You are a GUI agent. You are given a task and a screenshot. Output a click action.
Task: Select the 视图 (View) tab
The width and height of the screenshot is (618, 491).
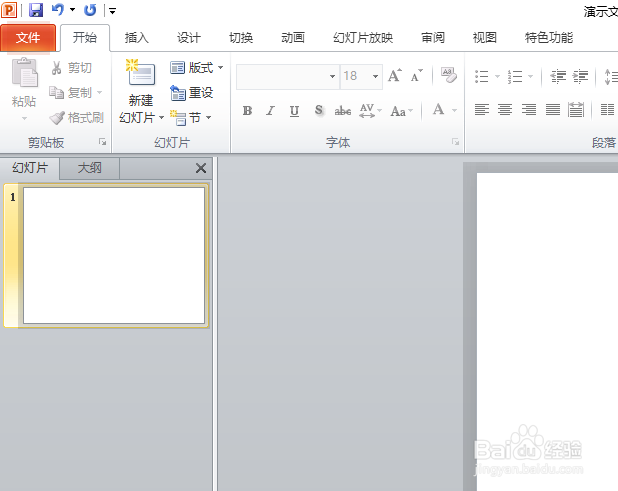[485, 38]
